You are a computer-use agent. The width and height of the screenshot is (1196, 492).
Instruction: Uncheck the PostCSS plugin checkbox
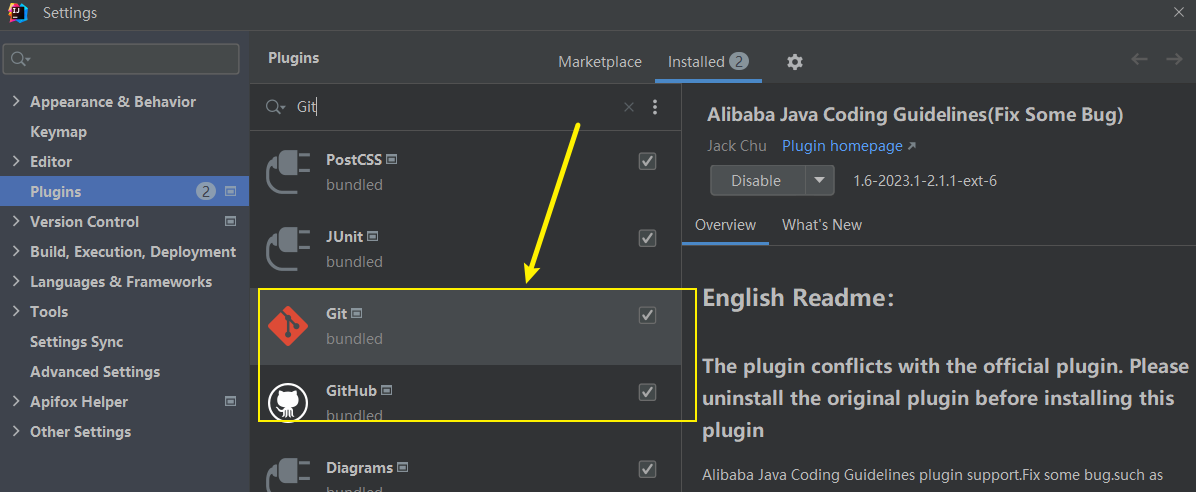[x=647, y=161]
